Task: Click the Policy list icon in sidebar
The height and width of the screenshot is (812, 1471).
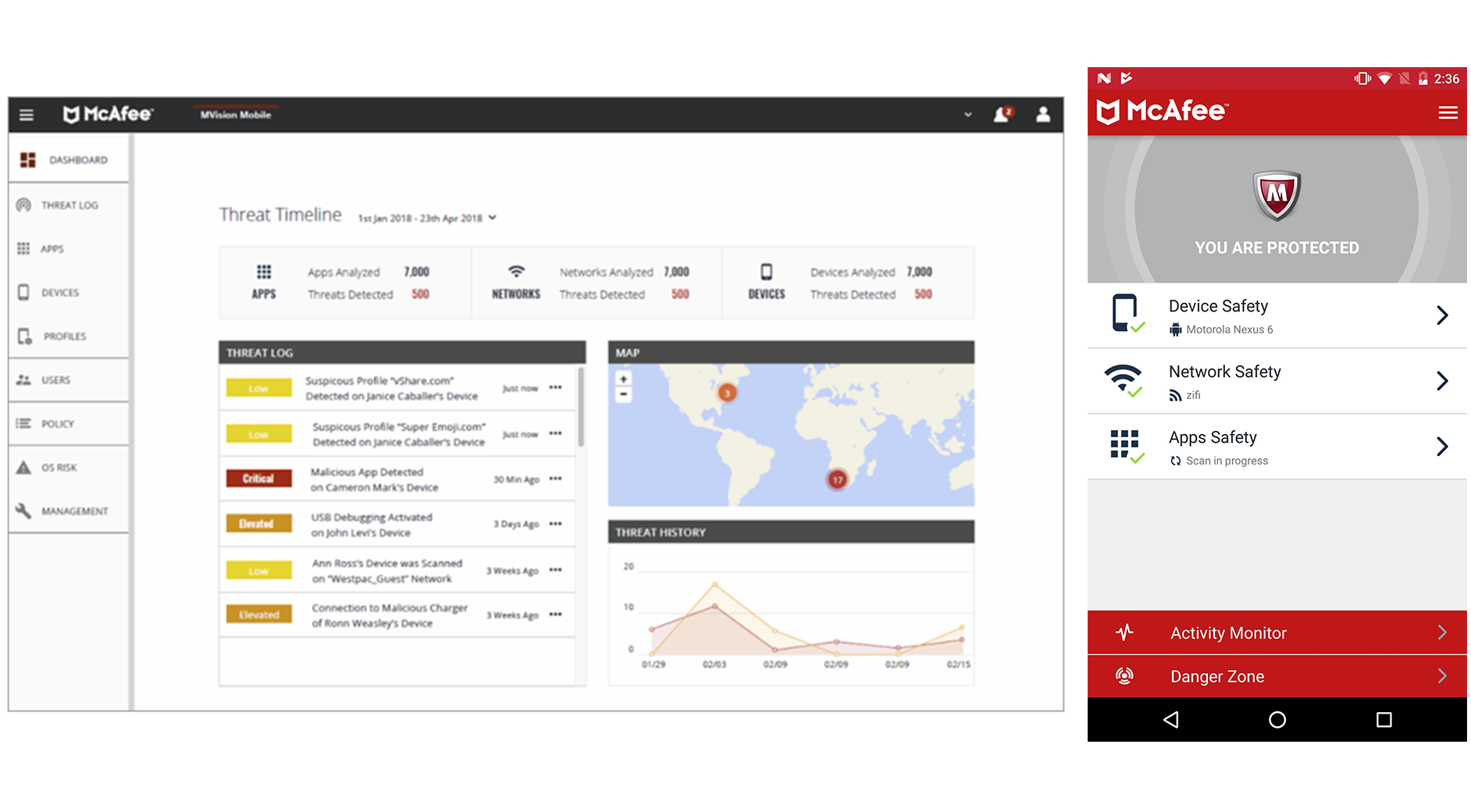Action: (x=23, y=423)
